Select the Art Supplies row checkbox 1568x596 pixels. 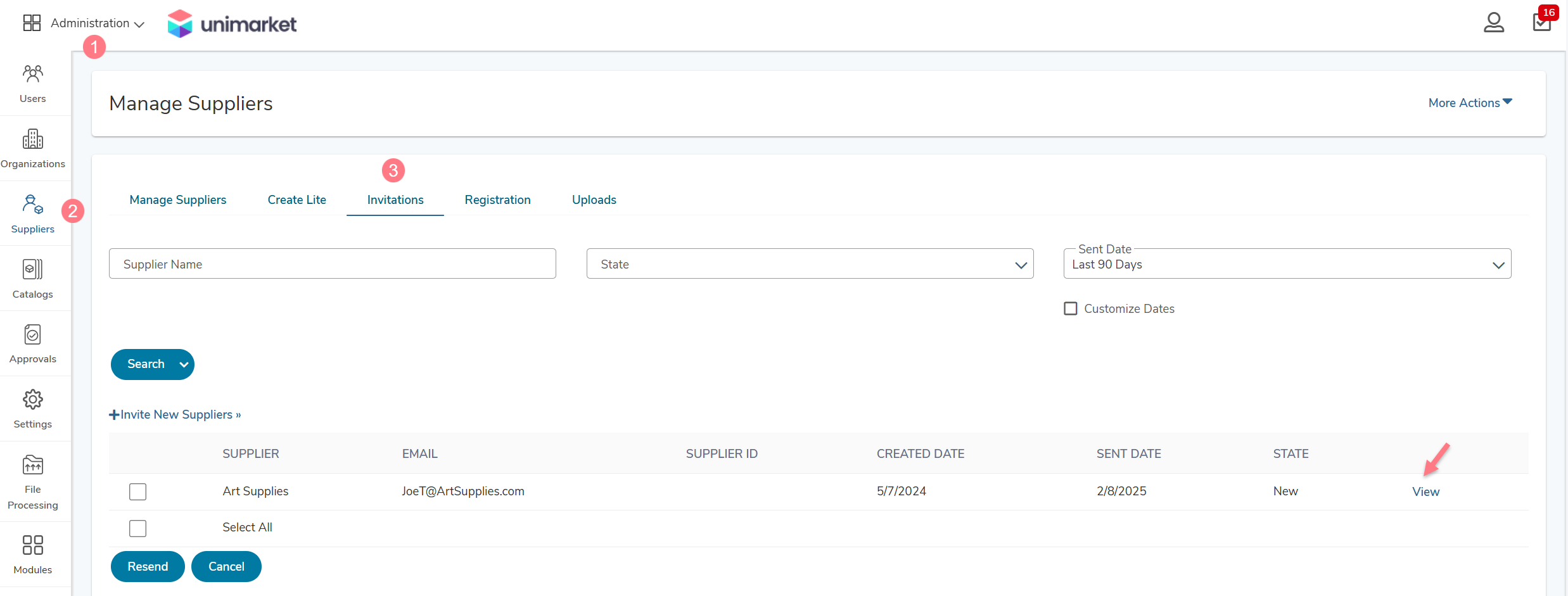click(x=137, y=491)
